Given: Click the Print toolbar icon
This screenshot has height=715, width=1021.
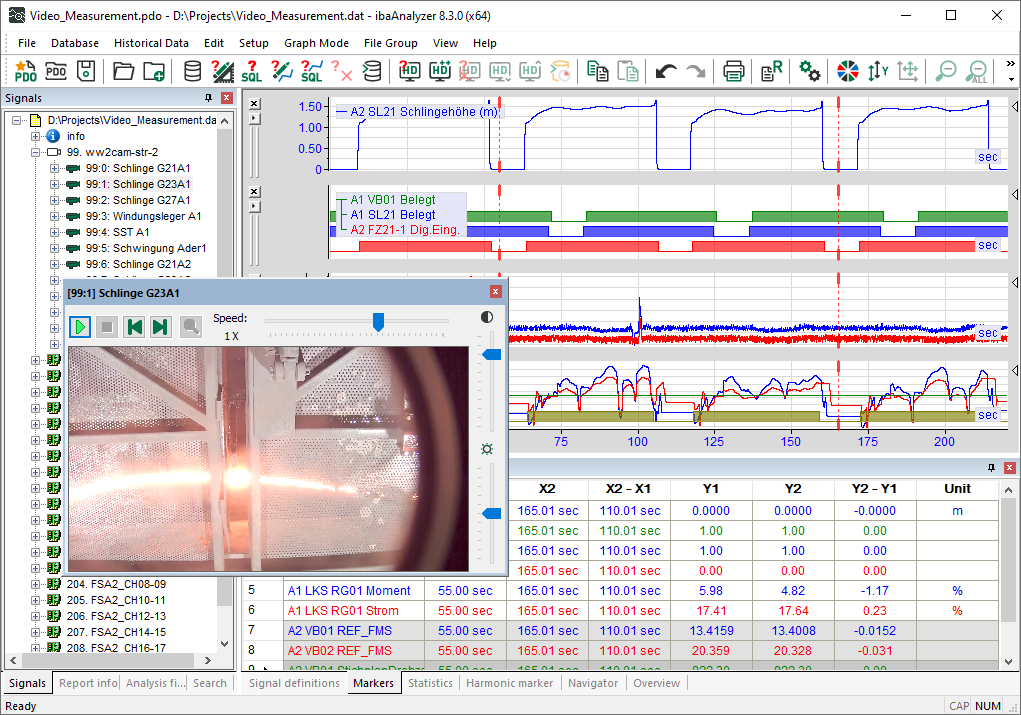Looking at the screenshot, I should (734, 71).
